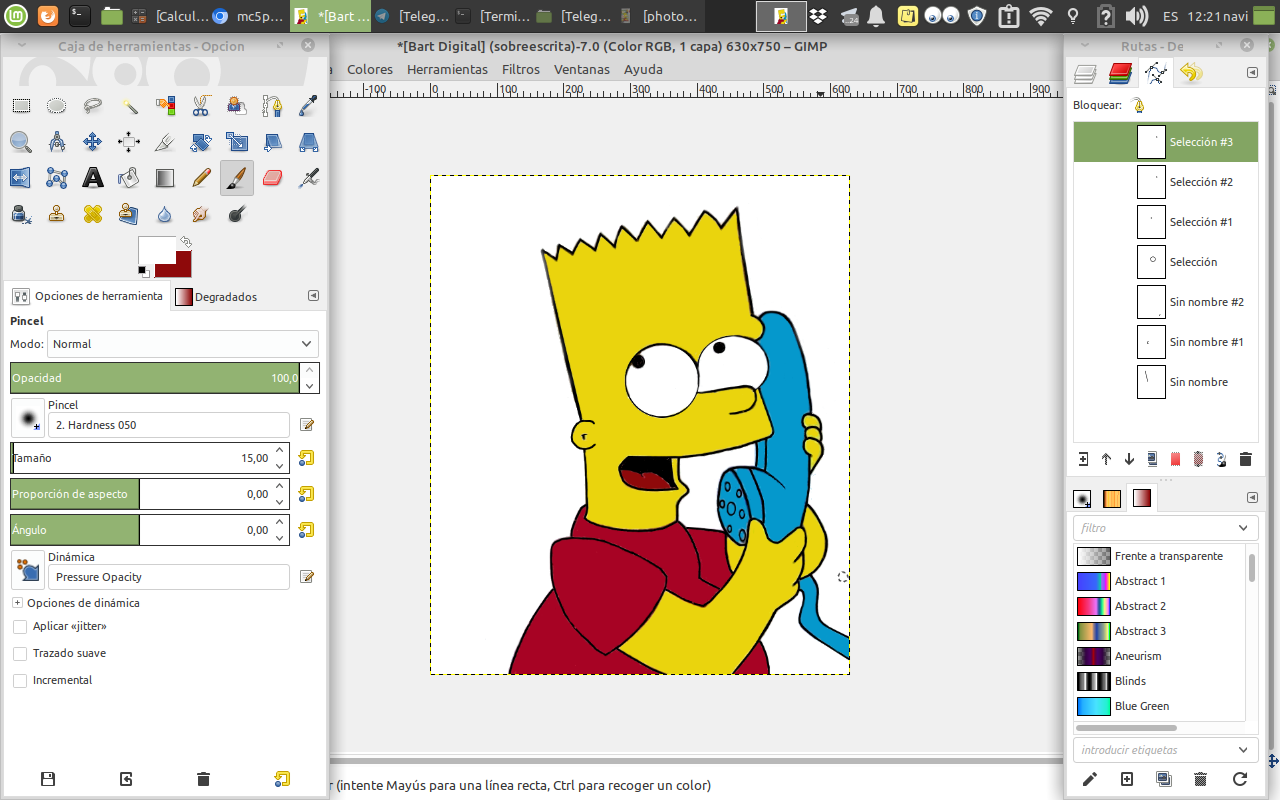Screen dimensions: 1280x800
Task: Choose the Blue Green gradient
Action: click(1160, 706)
